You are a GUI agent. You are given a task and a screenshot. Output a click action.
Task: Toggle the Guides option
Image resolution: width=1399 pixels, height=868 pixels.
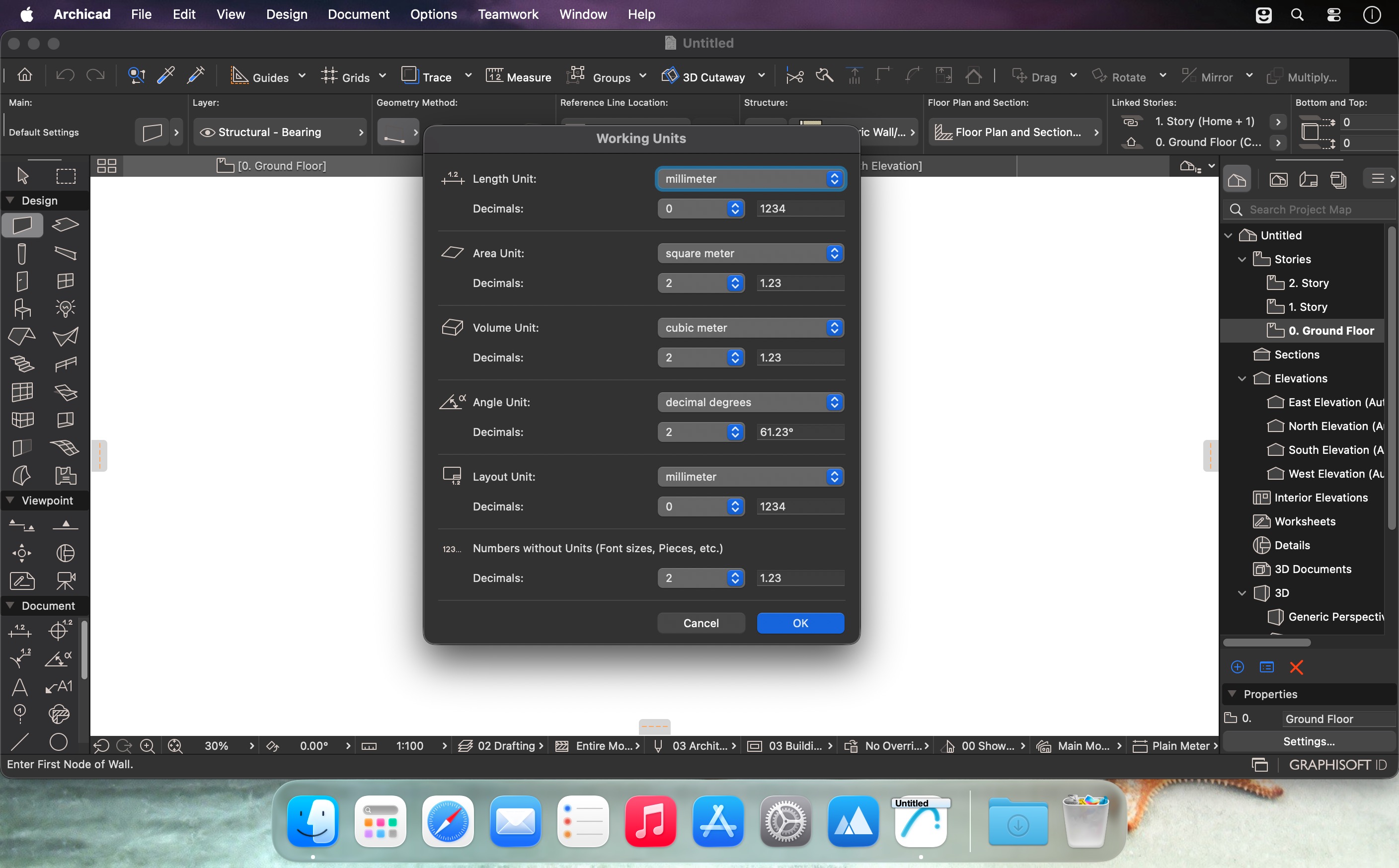click(260, 77)
